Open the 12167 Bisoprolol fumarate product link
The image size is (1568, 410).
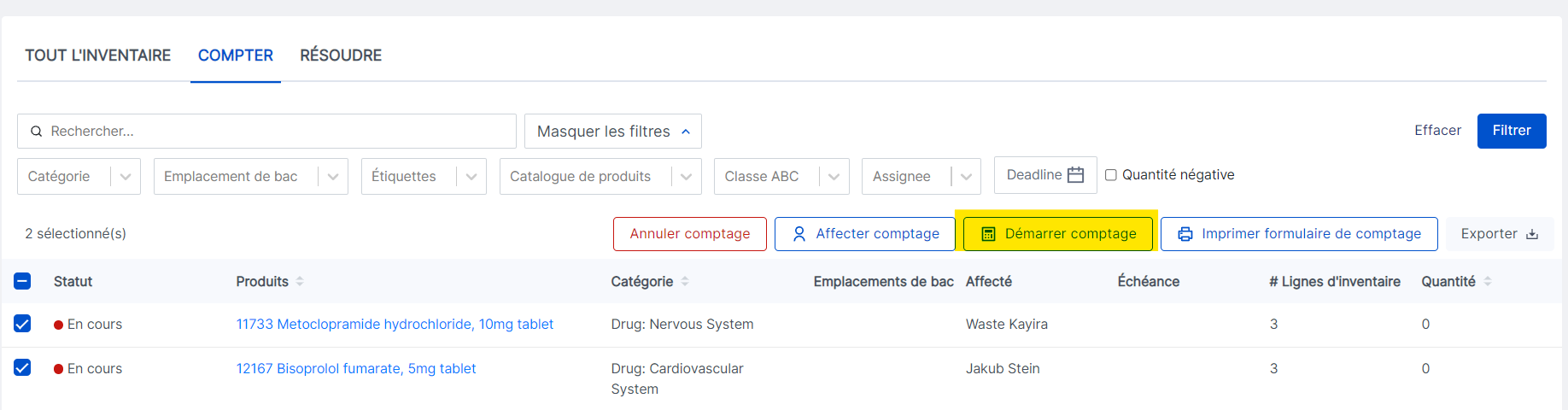click(356, 369)
